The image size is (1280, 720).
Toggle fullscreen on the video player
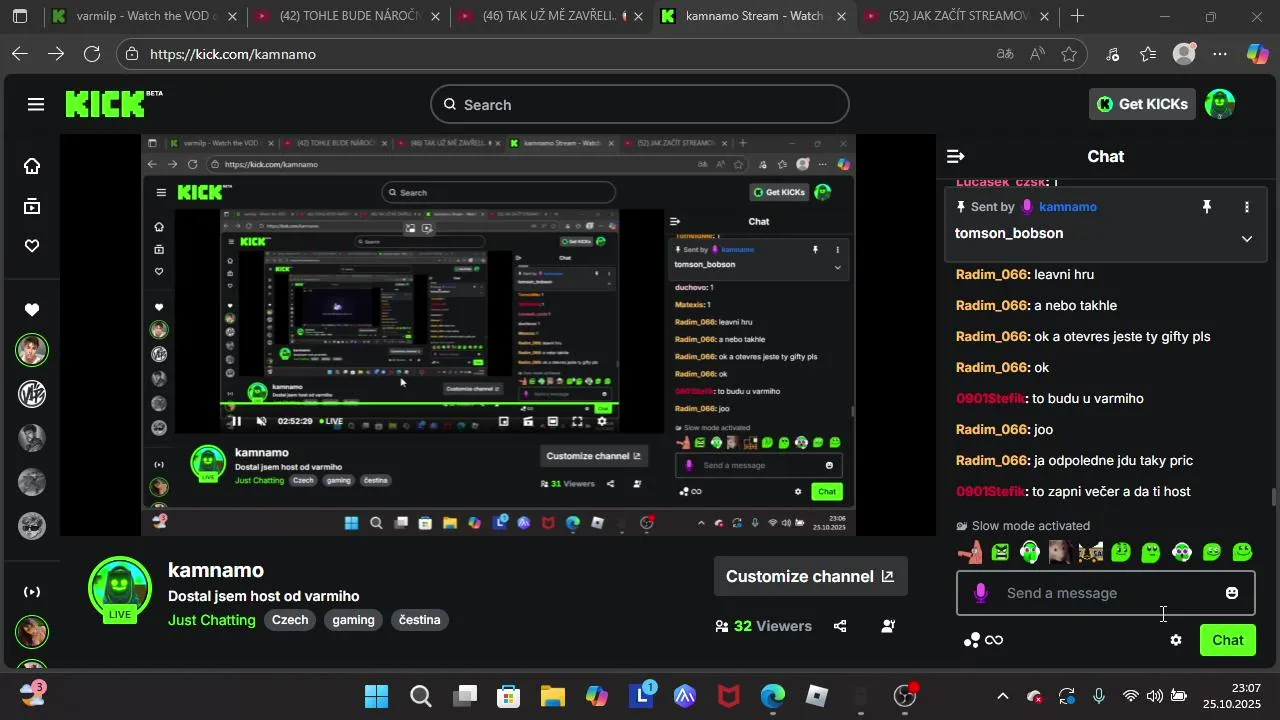[577, 421]
